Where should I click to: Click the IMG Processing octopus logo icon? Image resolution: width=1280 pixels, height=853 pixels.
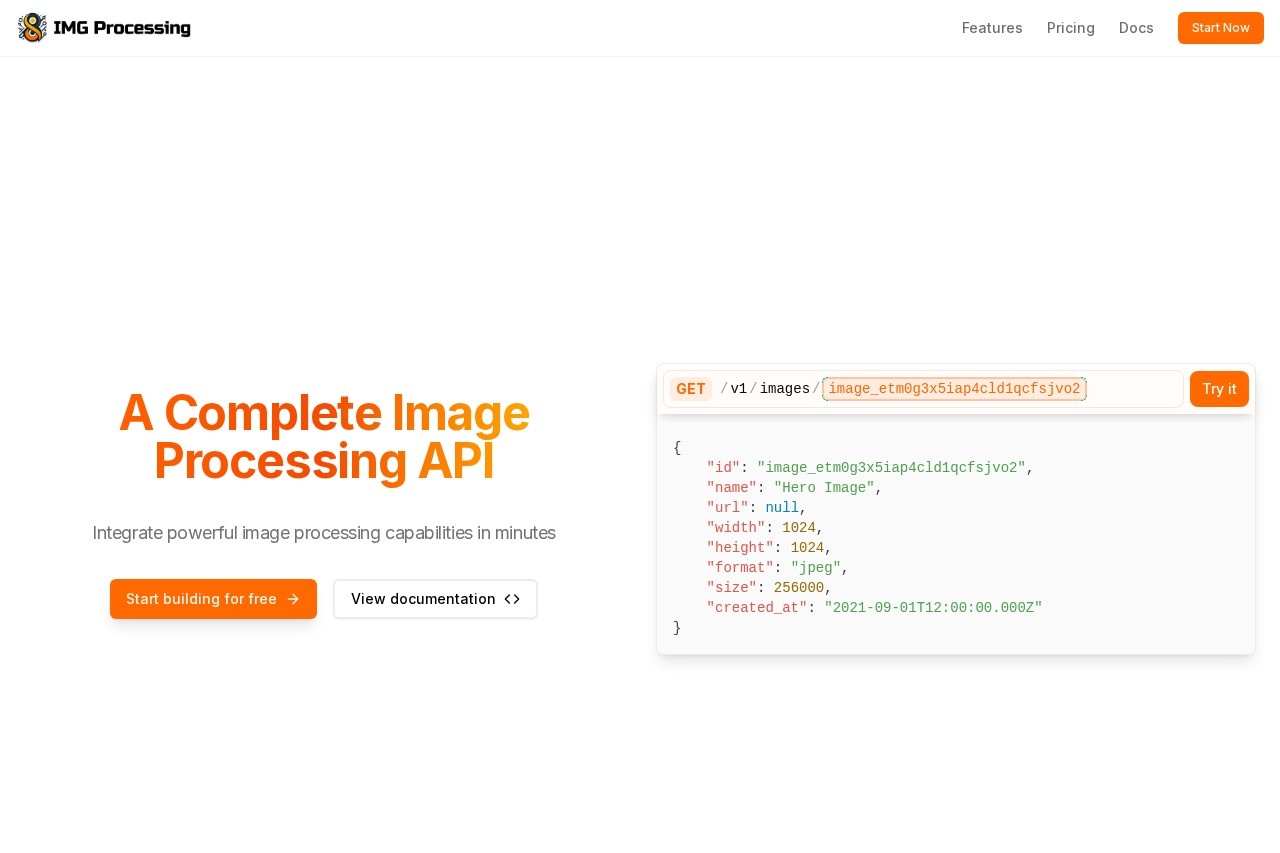pyautogui.click(x=32, y=28)
